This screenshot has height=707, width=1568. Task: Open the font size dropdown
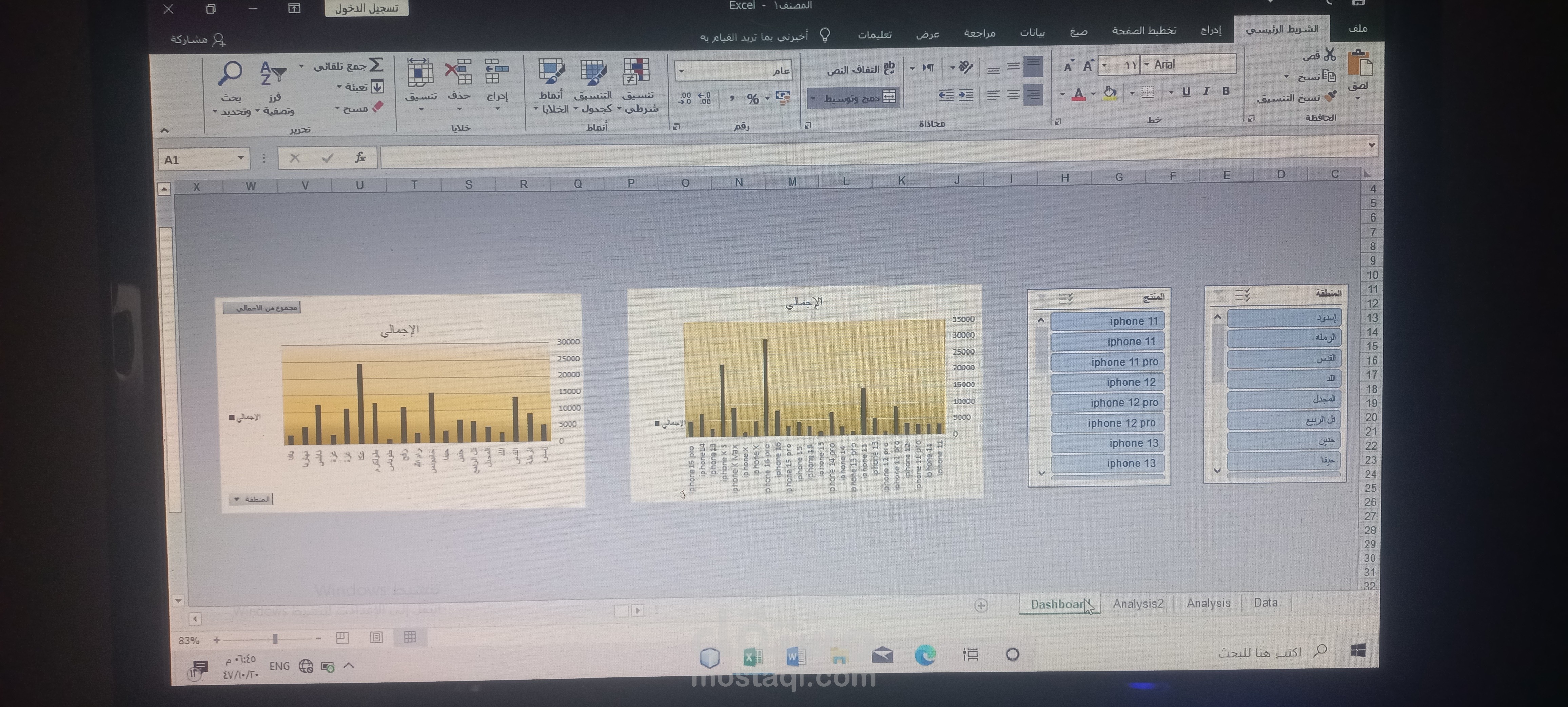coord(1104,65)
